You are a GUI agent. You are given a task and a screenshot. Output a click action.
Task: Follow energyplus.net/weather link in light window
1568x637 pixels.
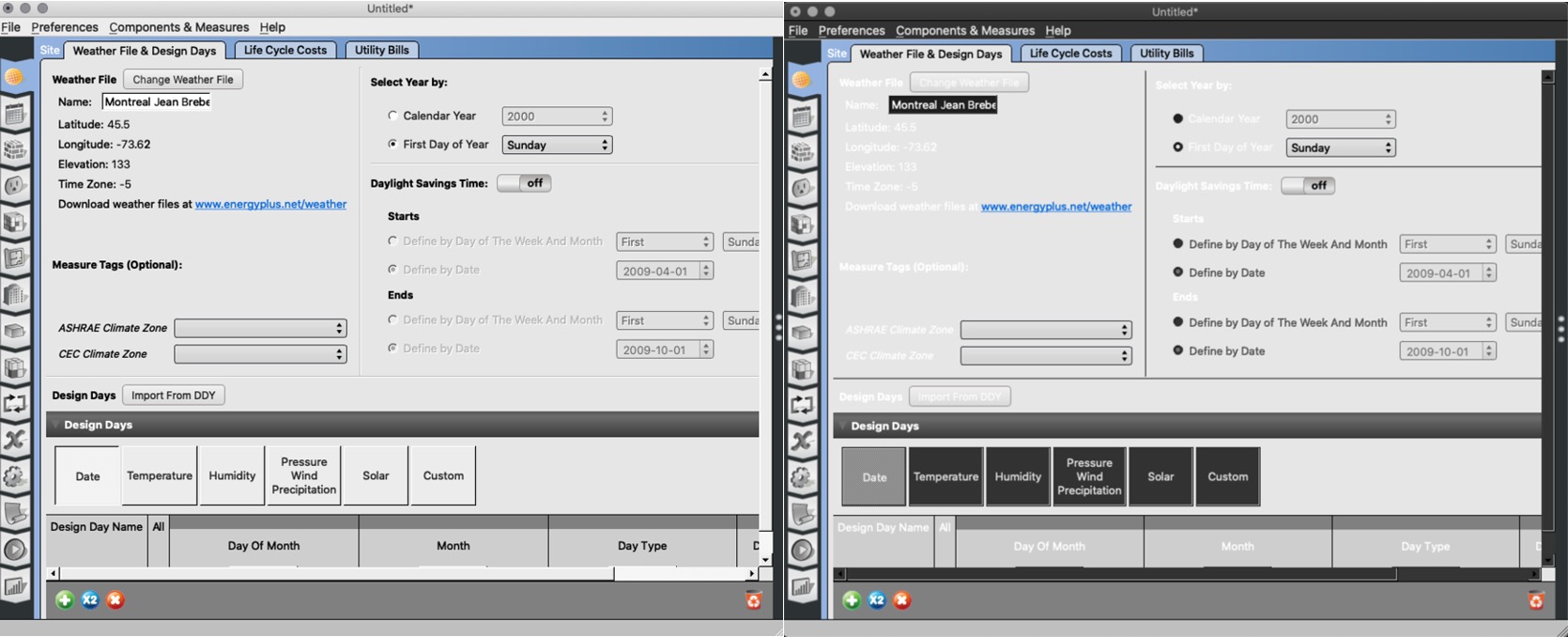(x=270, y=204)
